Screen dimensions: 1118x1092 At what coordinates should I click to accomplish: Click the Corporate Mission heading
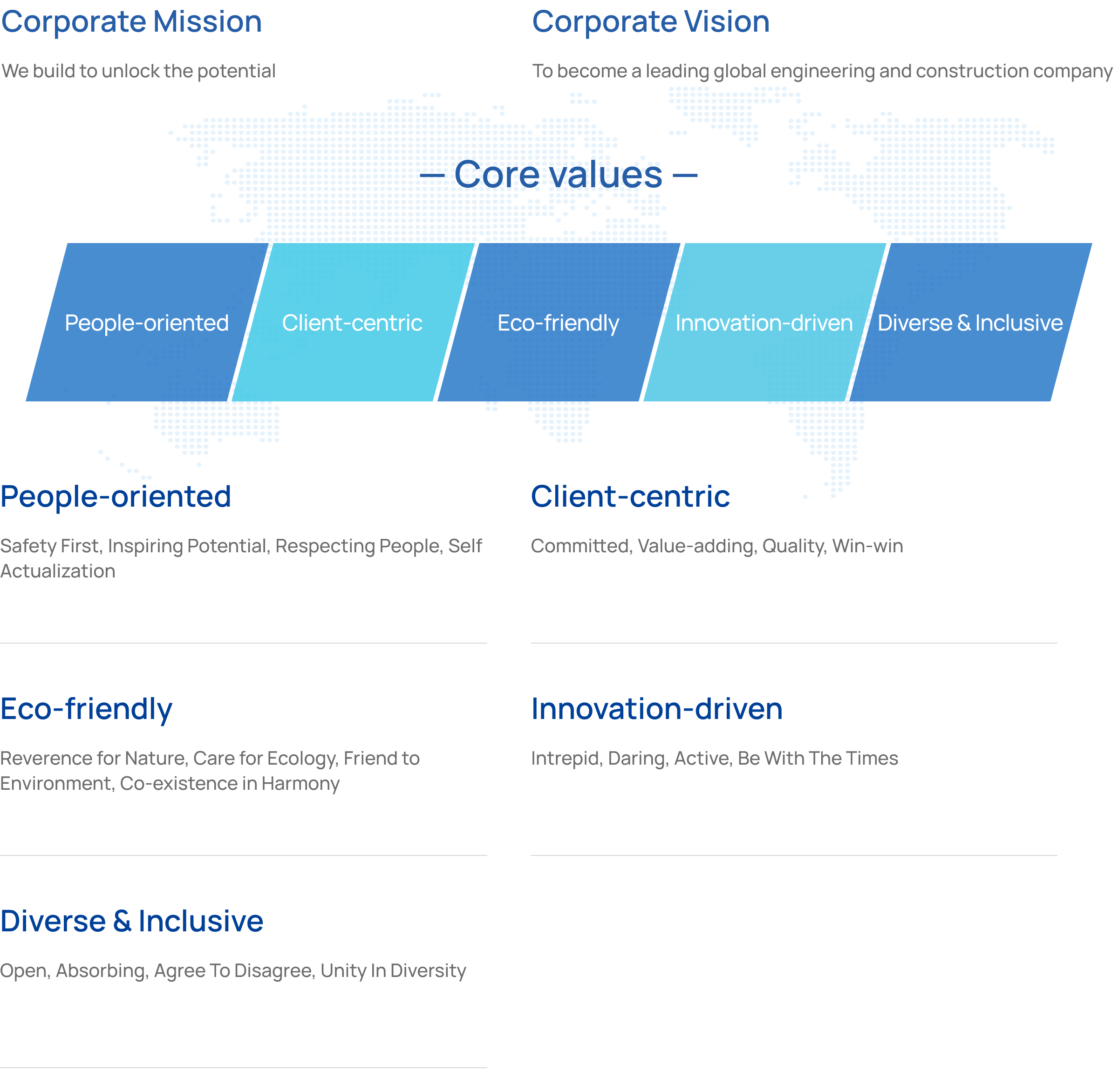tap(131, 22)
